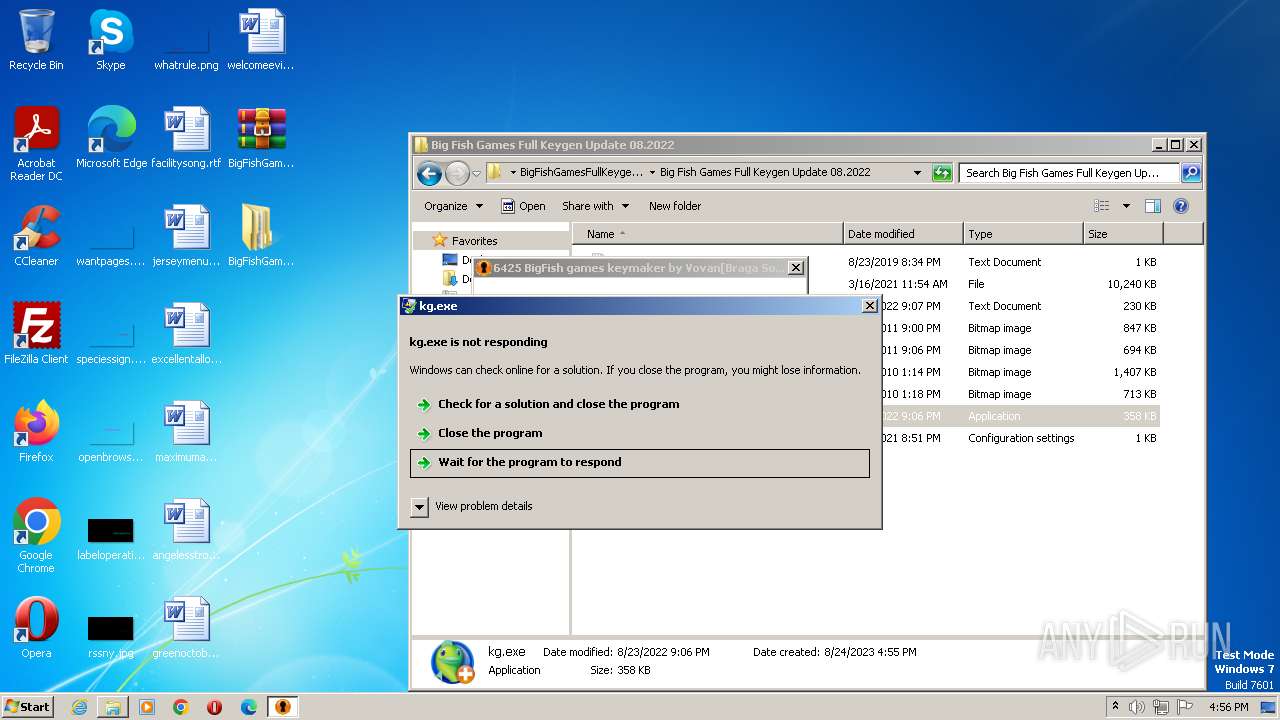Open FileZilla Client desktop shortcut
The width and height of the screenshot is (1280, 720).
tap(36, 334)
